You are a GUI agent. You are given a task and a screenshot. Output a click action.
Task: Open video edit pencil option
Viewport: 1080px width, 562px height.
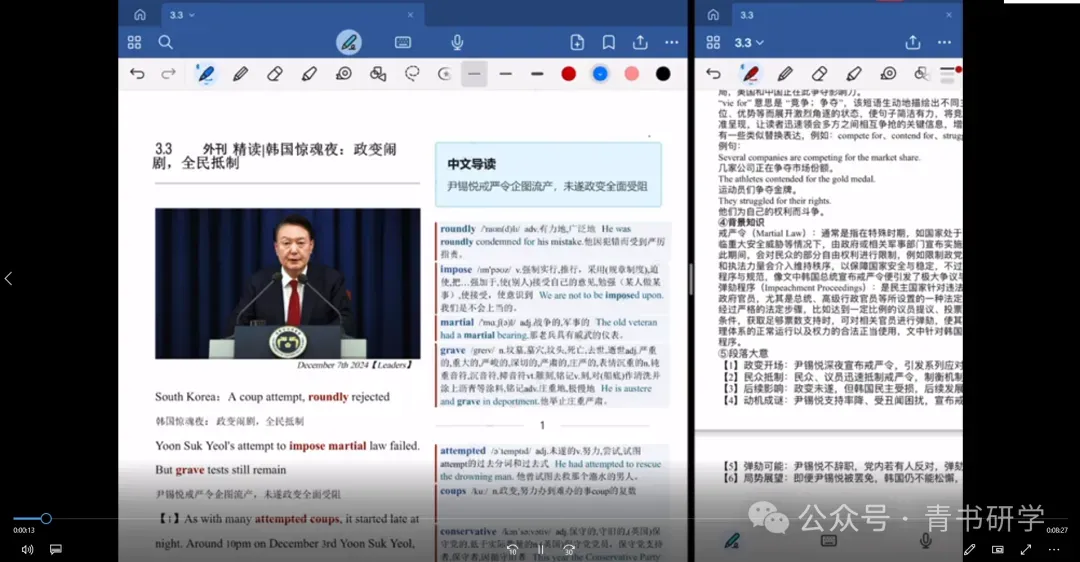(x=970, y=550)
